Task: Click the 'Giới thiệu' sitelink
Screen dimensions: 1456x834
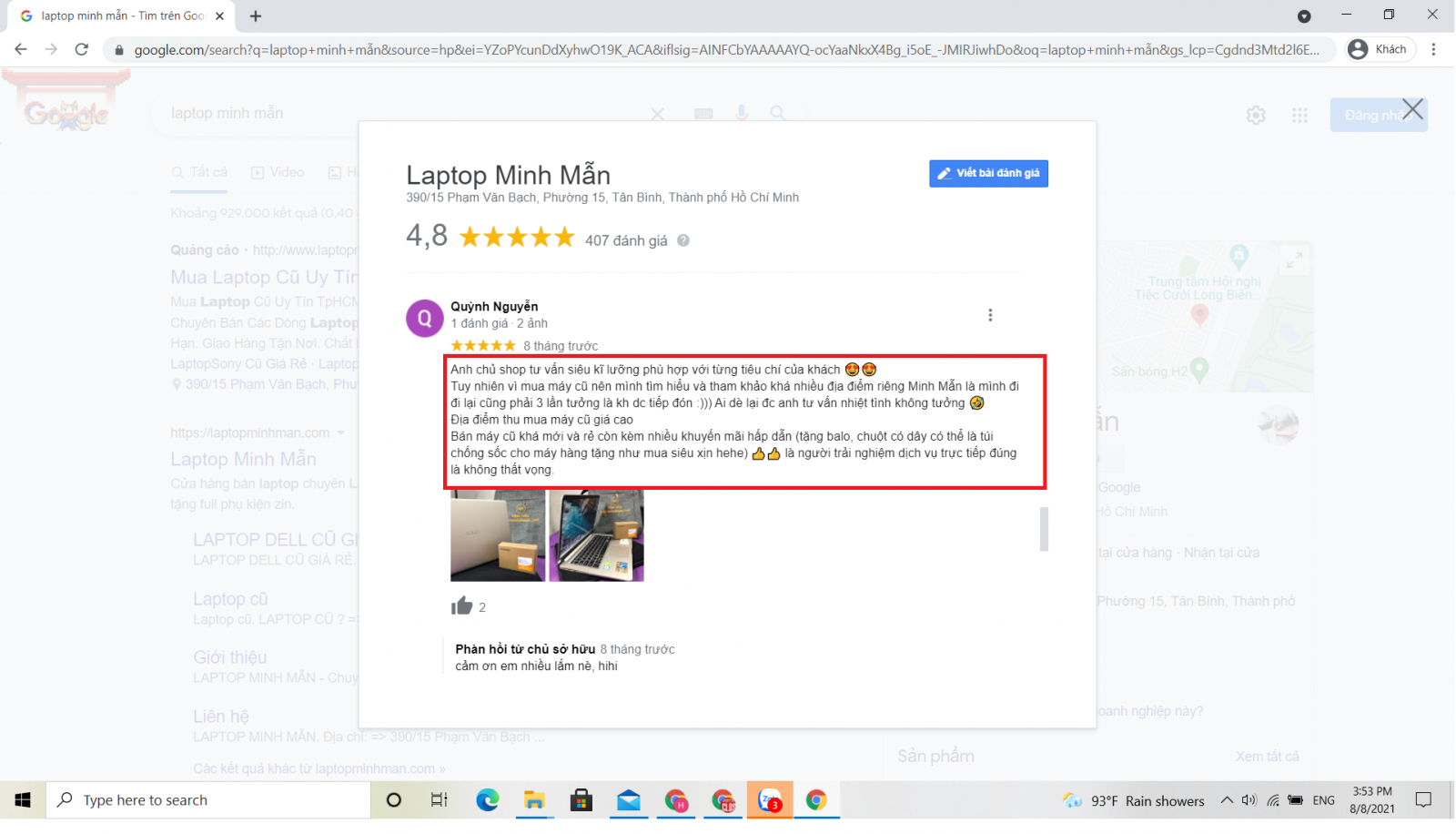Action: tap(230, 657)
